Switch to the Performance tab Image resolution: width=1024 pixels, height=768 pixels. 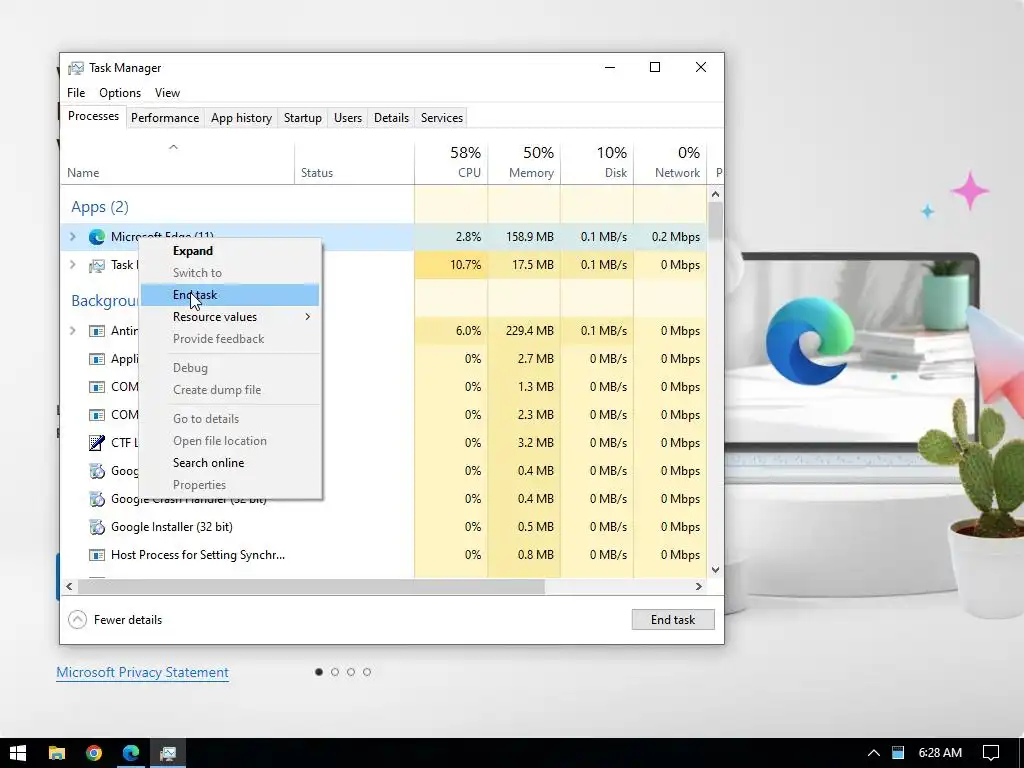[x=165, y=118]
